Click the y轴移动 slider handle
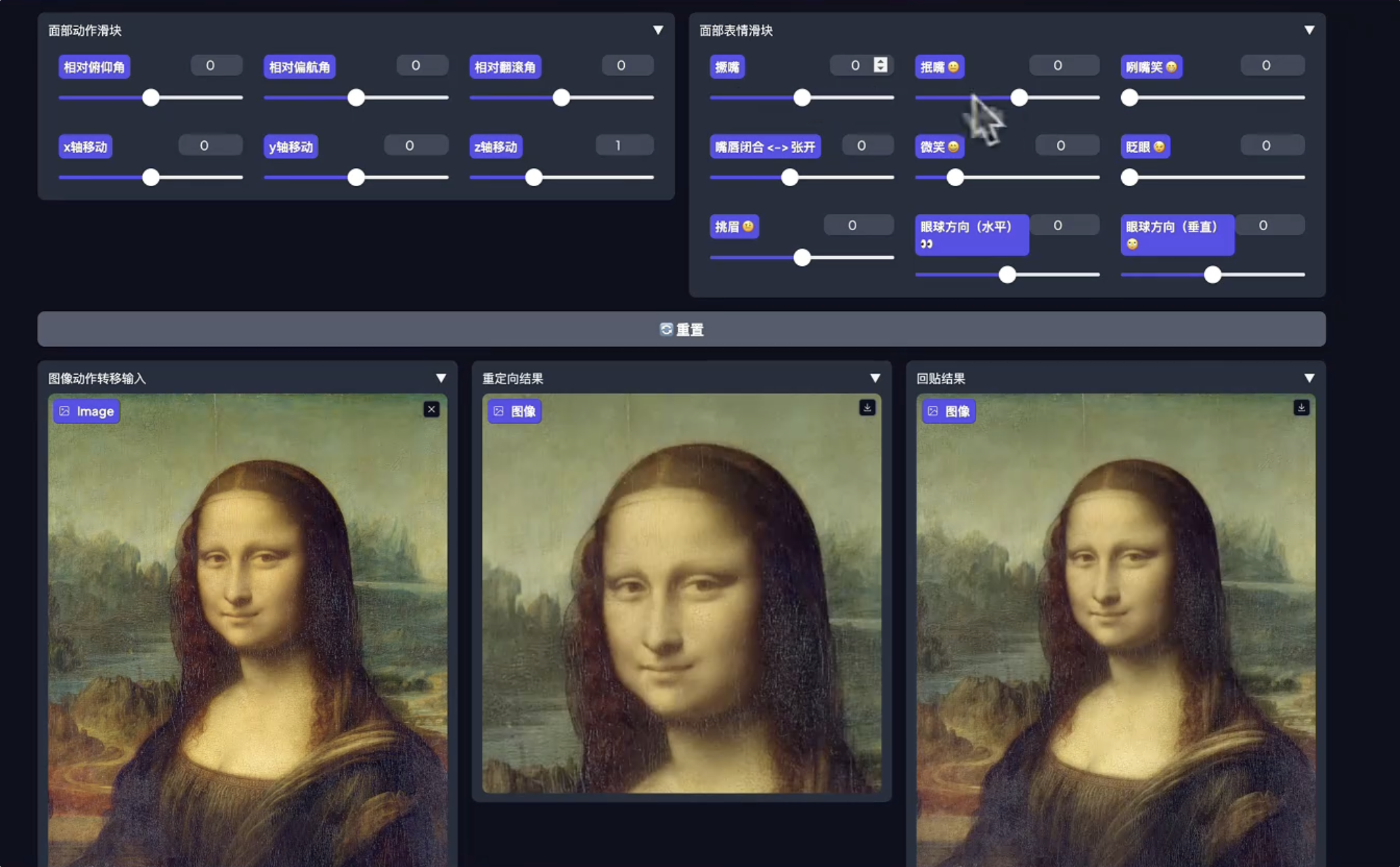The width and height of the screenshot is (1400, 867). [x=356, y=177]
